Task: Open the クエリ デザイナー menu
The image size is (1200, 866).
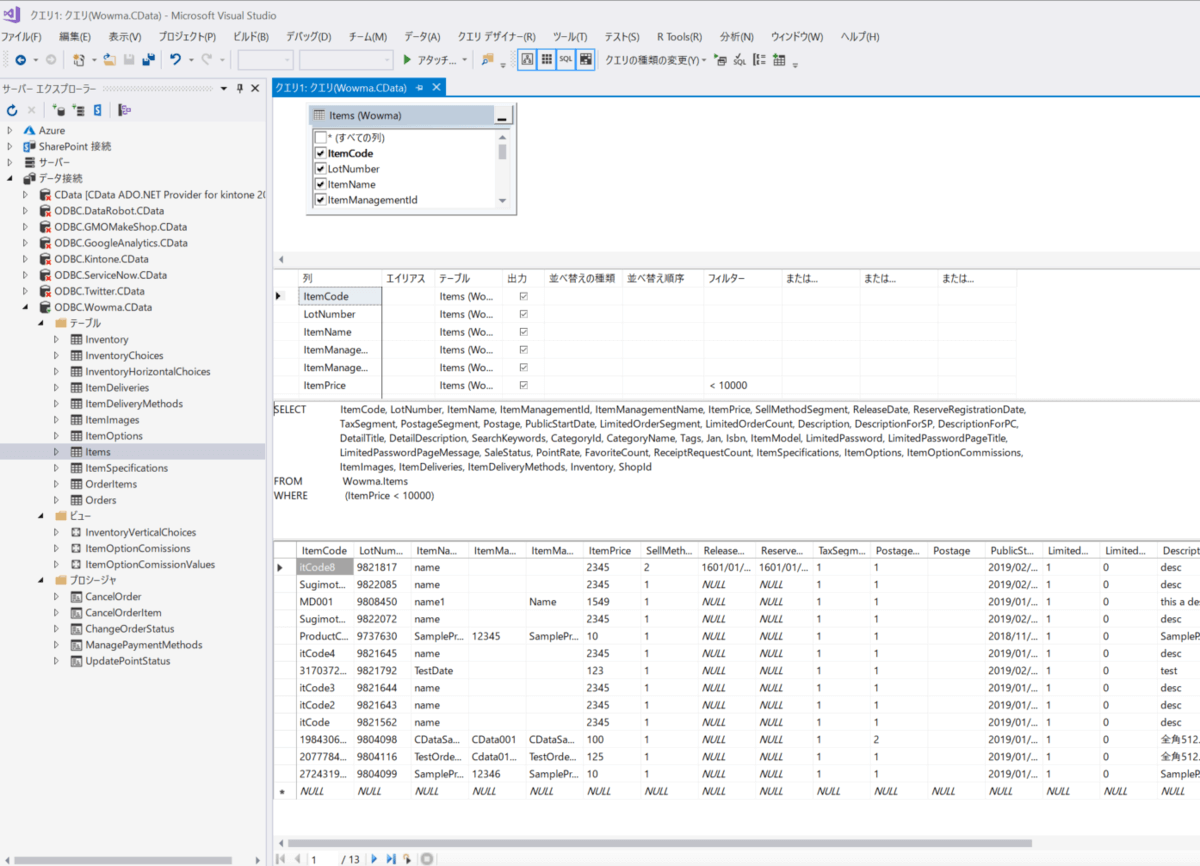Action: (x=496, y=37)
